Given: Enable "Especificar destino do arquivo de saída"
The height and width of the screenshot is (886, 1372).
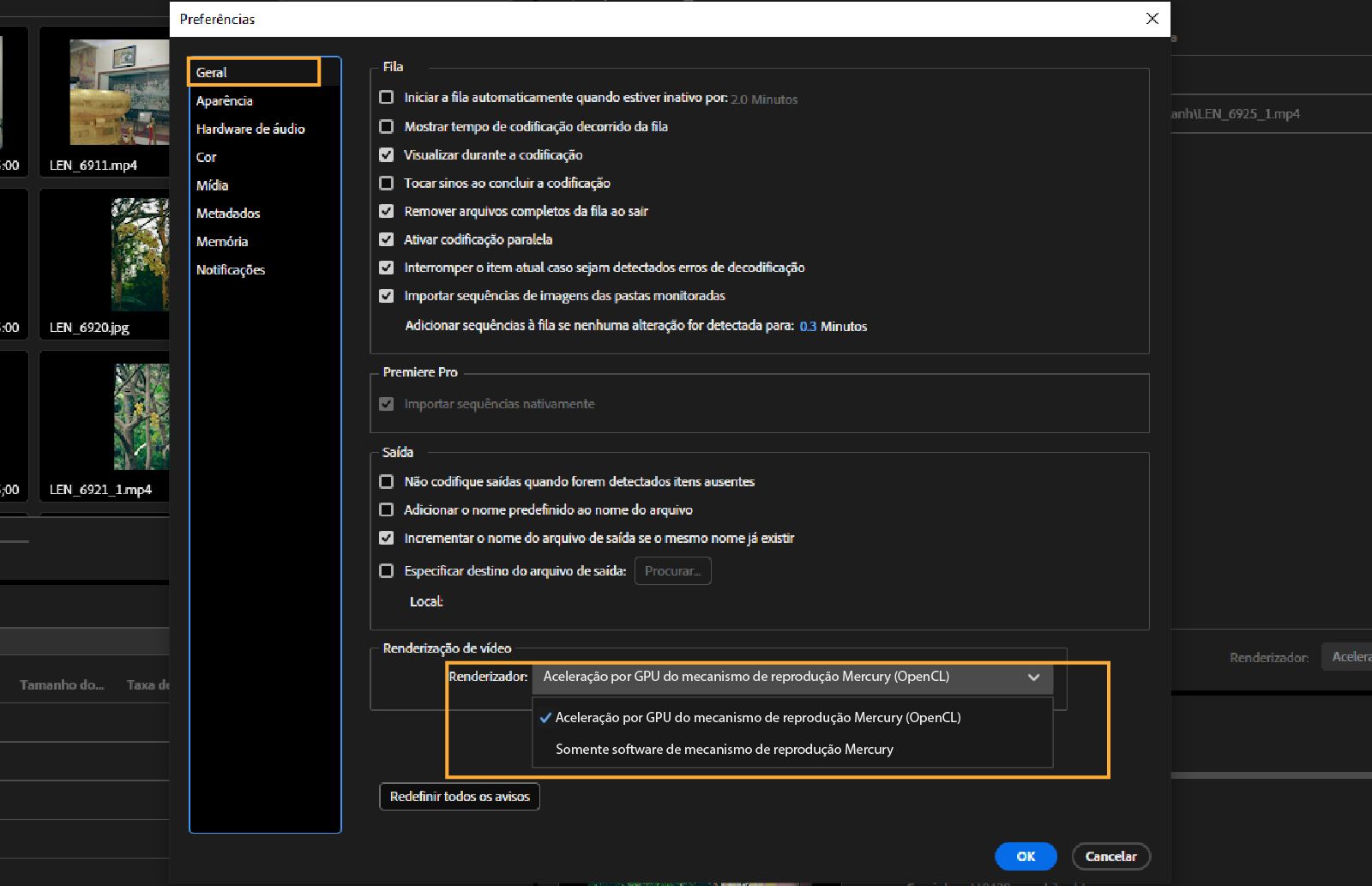Looking at the screenshot, I should pyautogui.click(x=387, y=570).
